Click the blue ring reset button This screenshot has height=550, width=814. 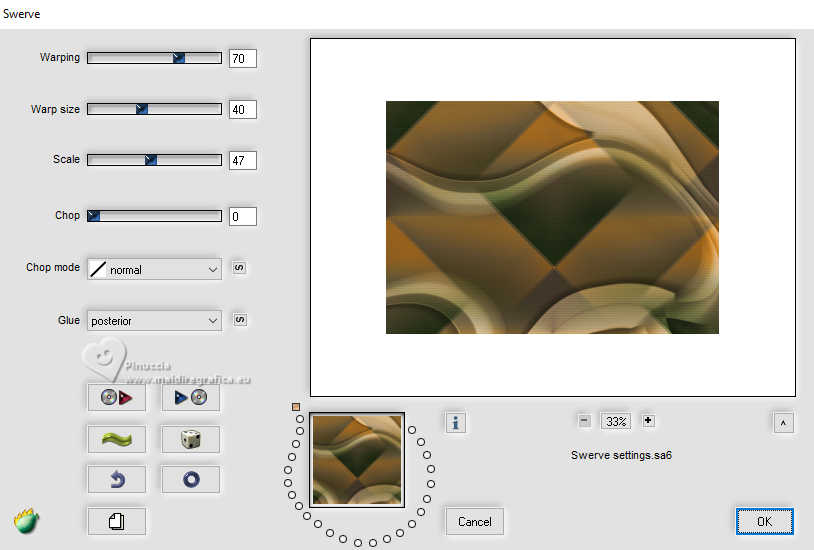click(x=191, y=479)
